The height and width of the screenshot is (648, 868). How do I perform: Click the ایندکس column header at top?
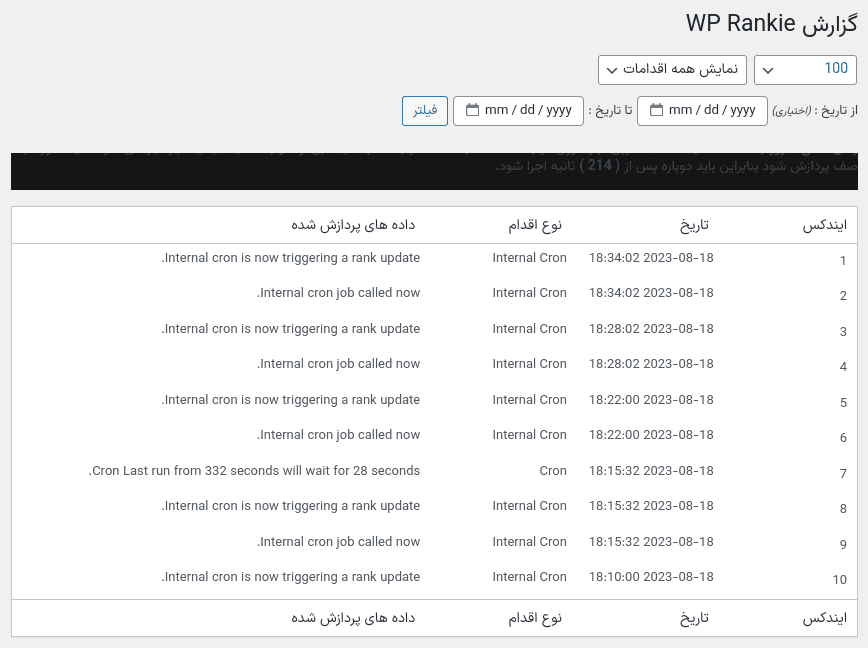(x=824, y=225)
